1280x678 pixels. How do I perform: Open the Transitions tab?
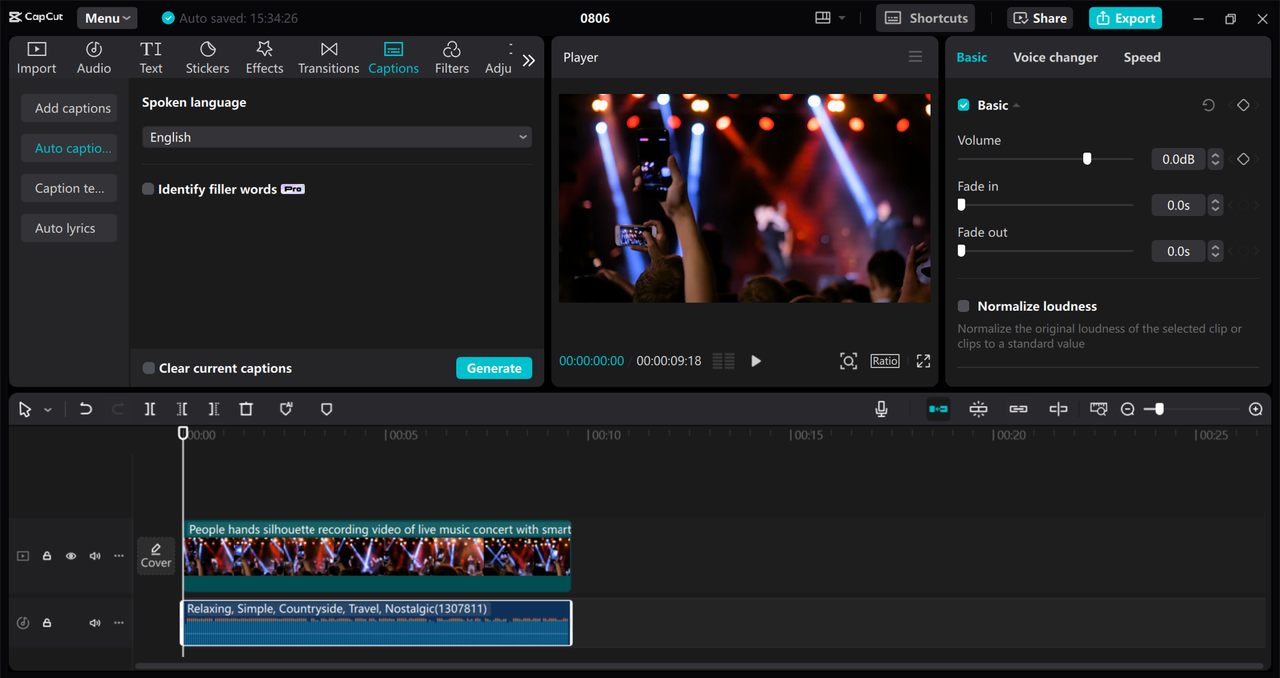(329, 58)
